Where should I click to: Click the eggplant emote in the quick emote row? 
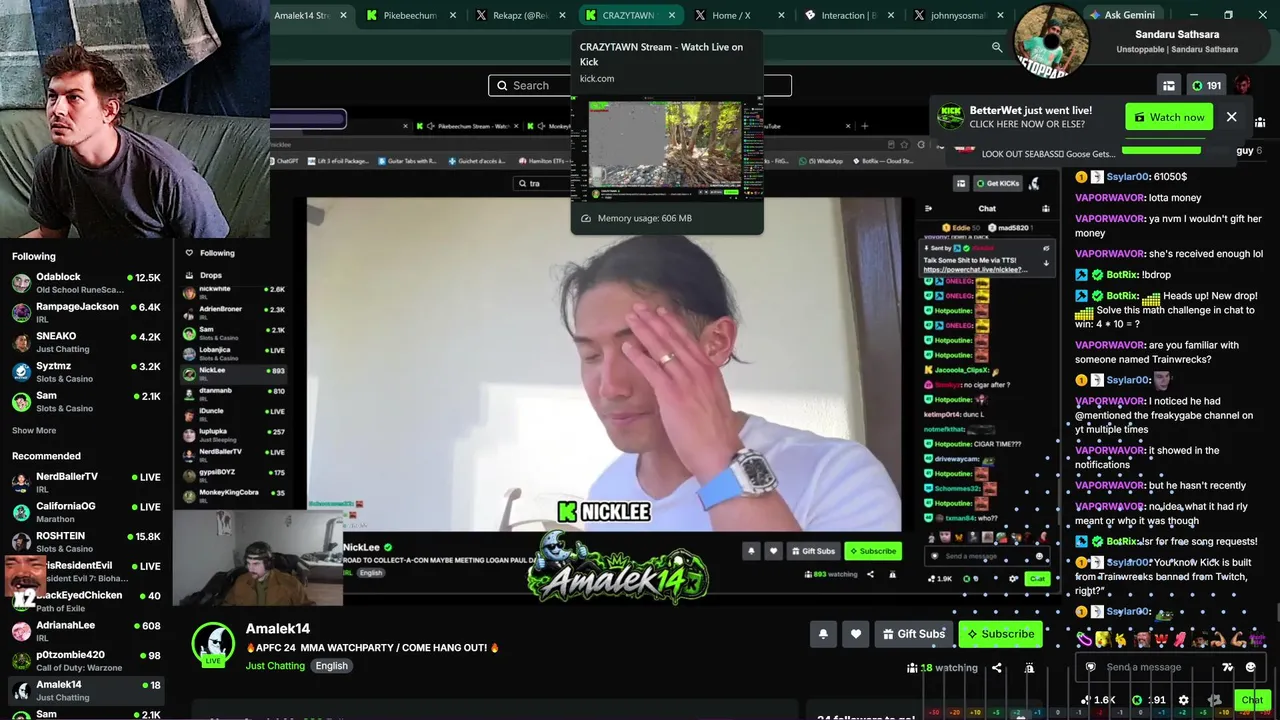tap(1084, 639)
